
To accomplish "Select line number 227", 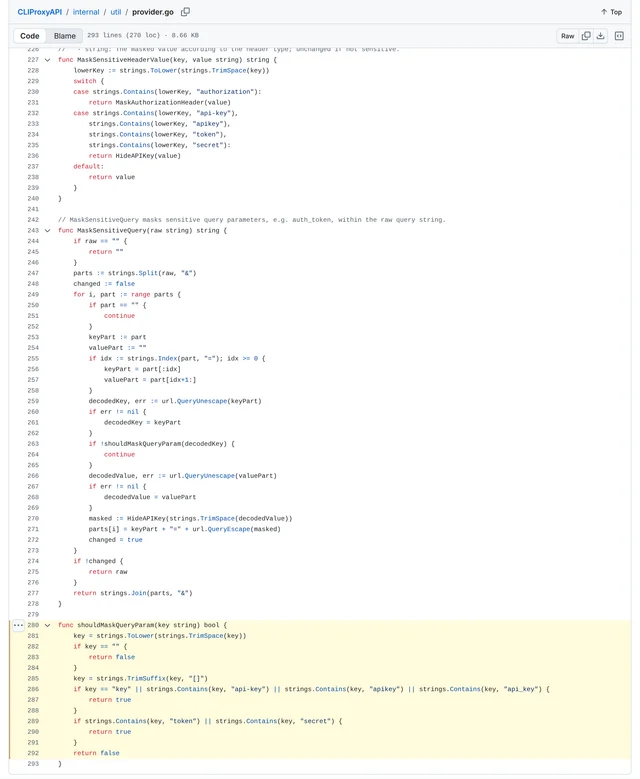I will (x=33, y=60).
